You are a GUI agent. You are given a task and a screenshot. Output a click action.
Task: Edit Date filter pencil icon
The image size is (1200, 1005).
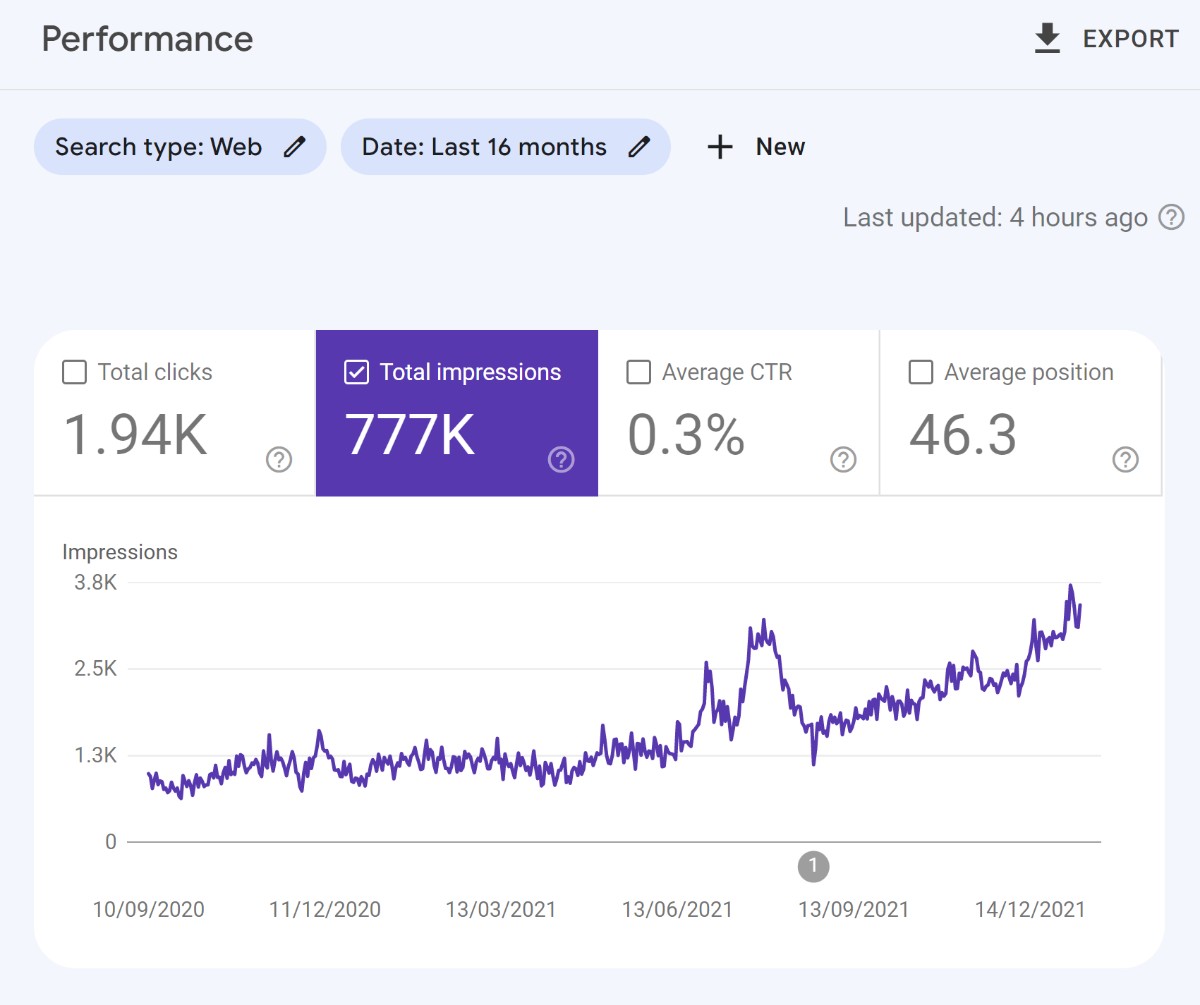coord(638,147)
